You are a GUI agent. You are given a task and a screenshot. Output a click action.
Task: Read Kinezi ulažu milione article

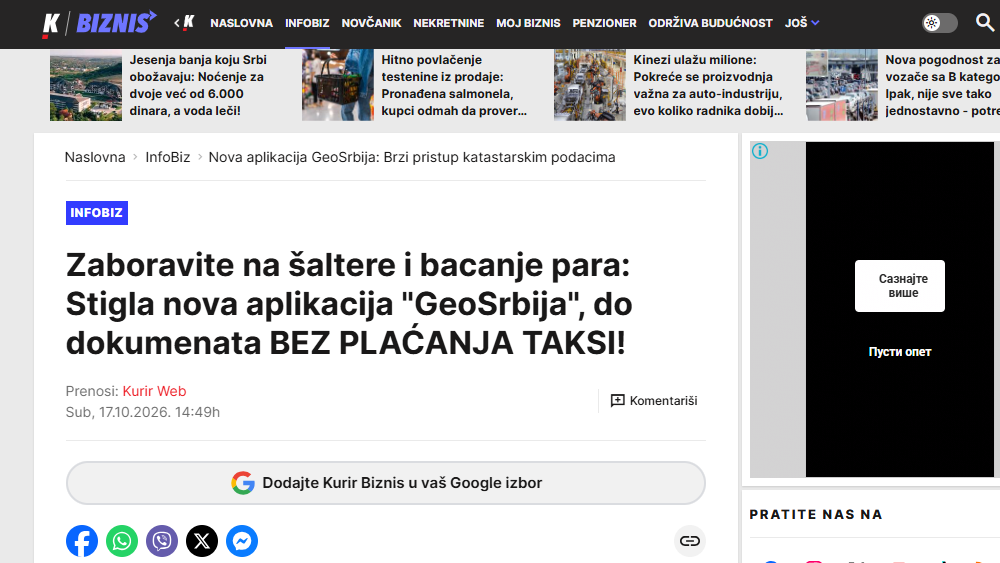point(708,85)
